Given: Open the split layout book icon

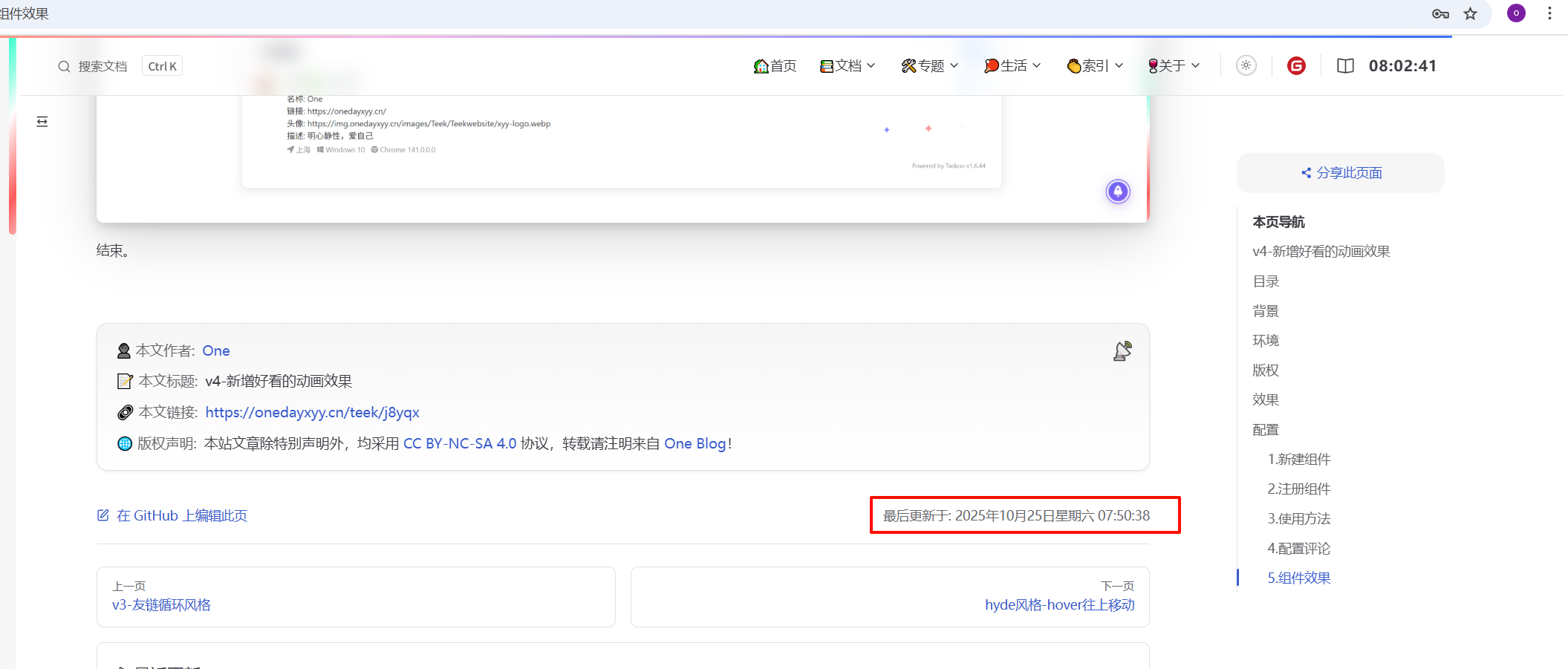Looking at the screenshot, I should click(1345, 66).
